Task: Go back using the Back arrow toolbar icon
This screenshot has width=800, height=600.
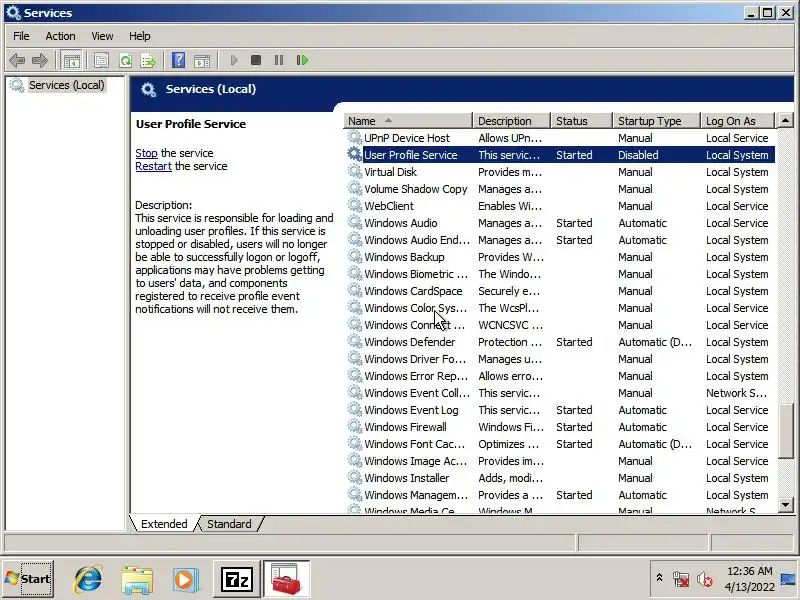Action: (17, 60)
